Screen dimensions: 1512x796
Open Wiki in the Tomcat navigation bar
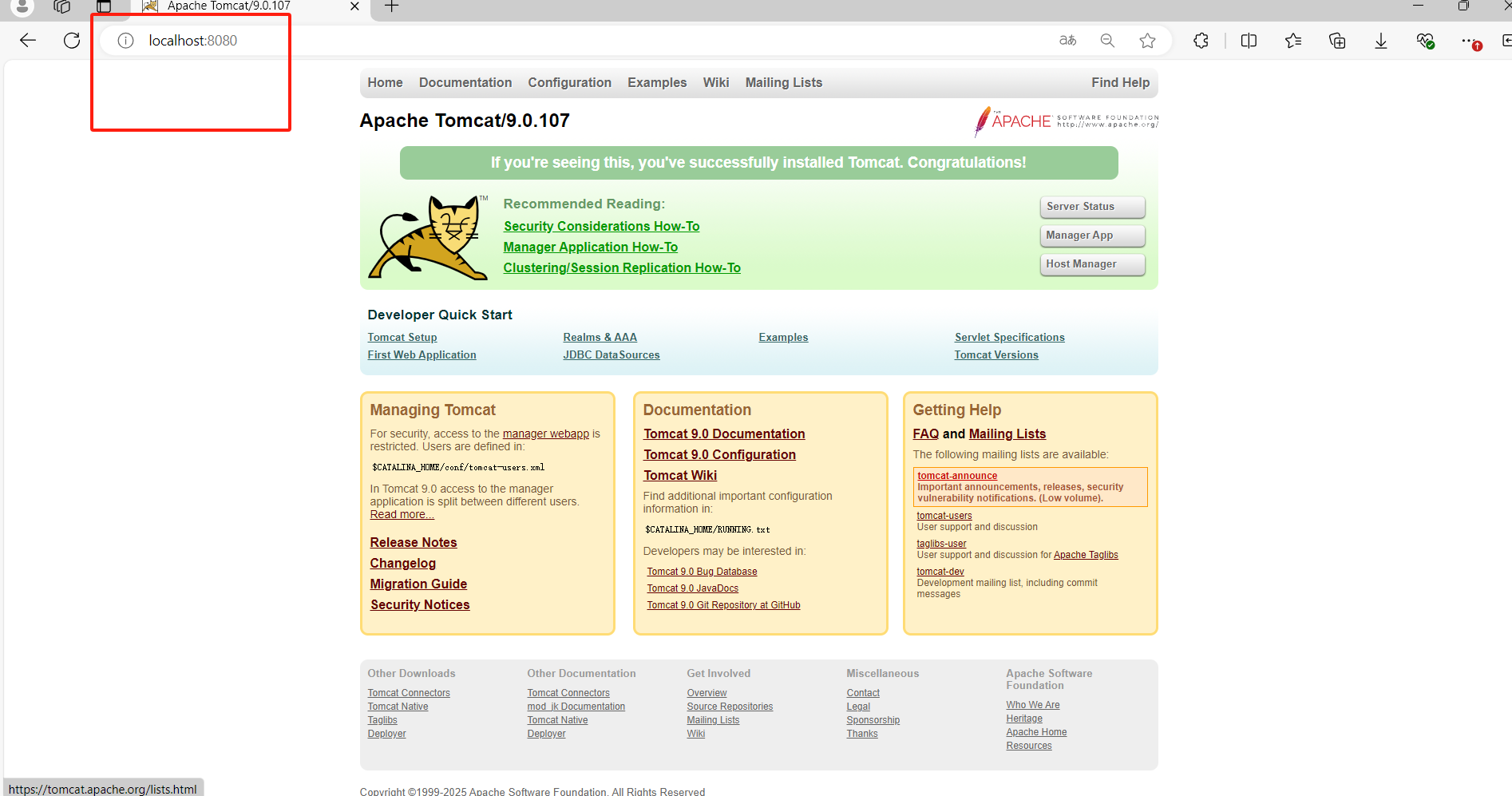coord(716,82)
